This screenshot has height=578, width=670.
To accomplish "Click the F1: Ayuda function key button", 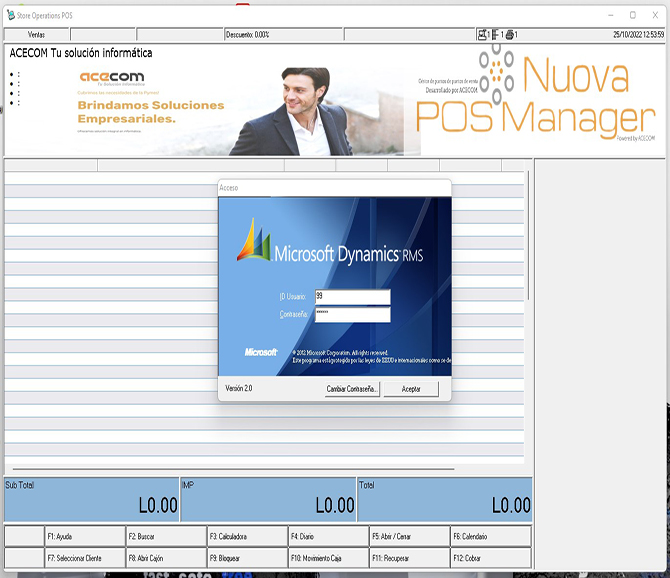I will coord(85,537).
